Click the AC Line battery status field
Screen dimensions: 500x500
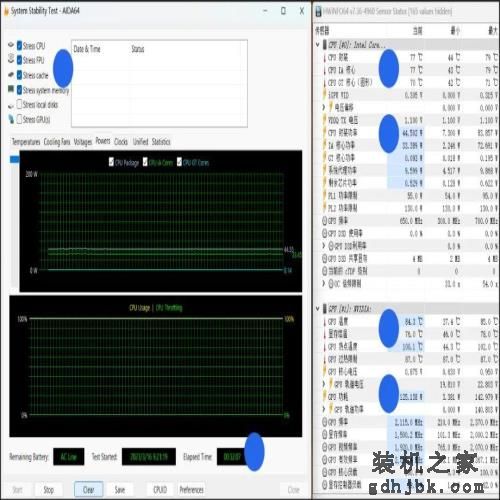point(68,456)
